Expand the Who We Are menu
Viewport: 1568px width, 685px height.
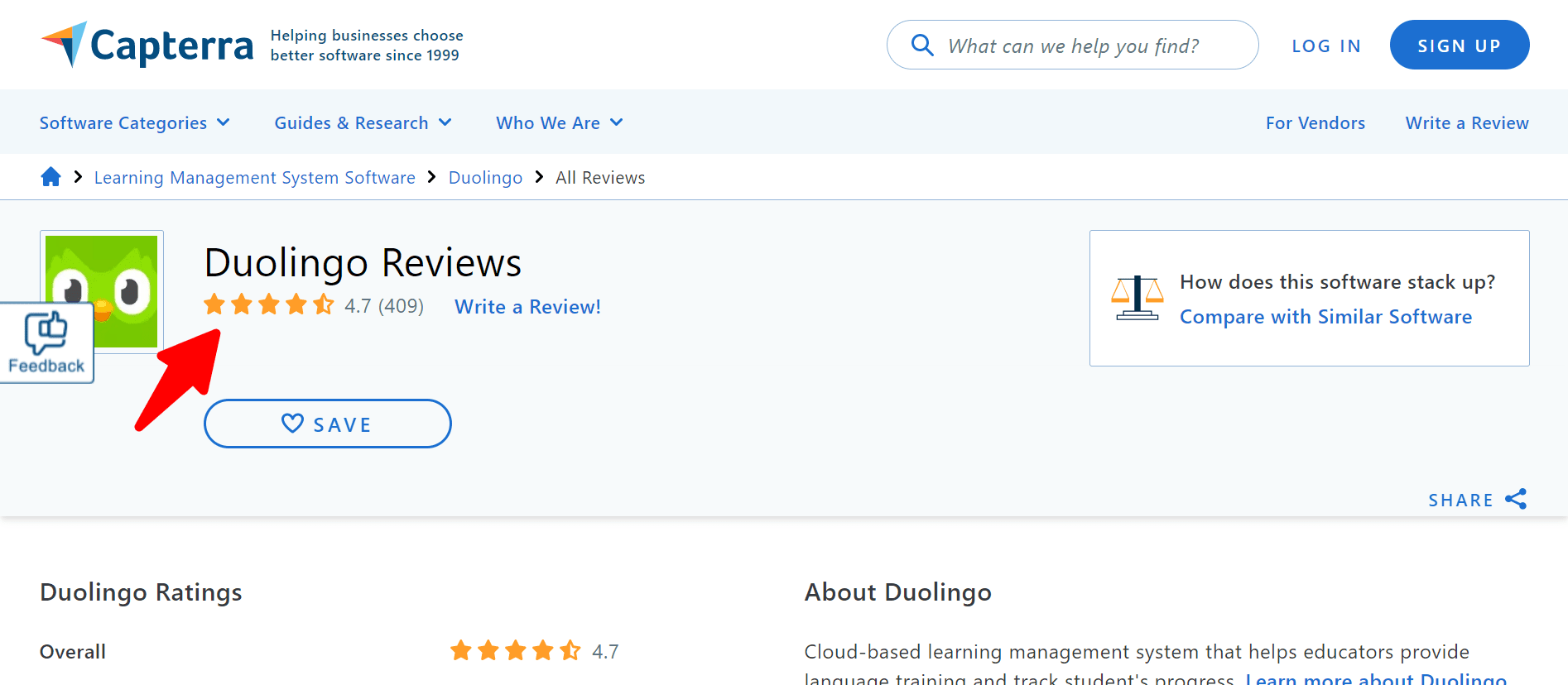(559, 122)
